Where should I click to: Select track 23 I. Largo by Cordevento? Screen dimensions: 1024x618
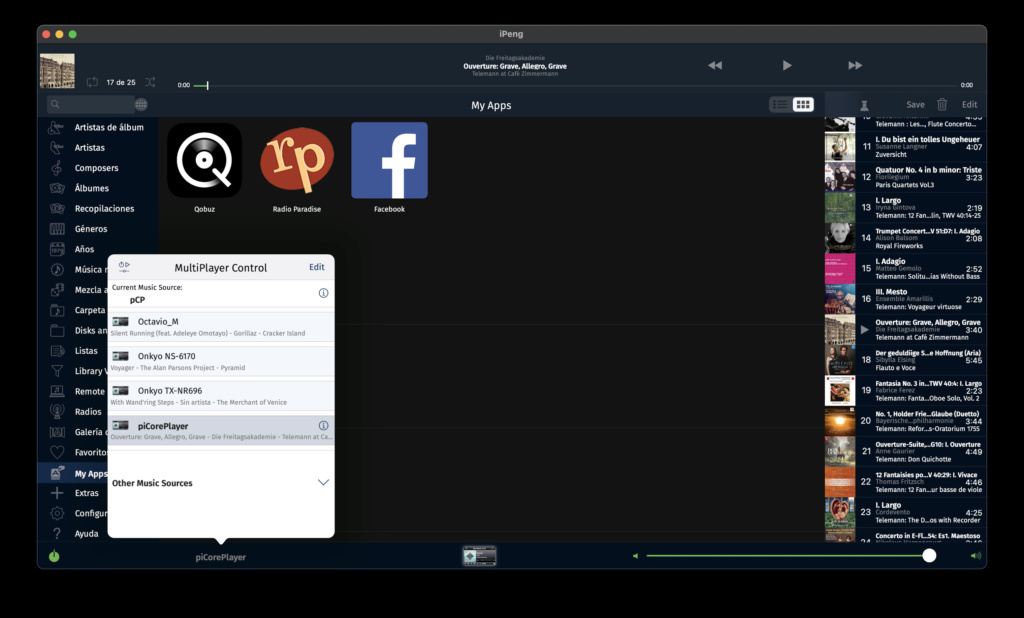(905, 512)
